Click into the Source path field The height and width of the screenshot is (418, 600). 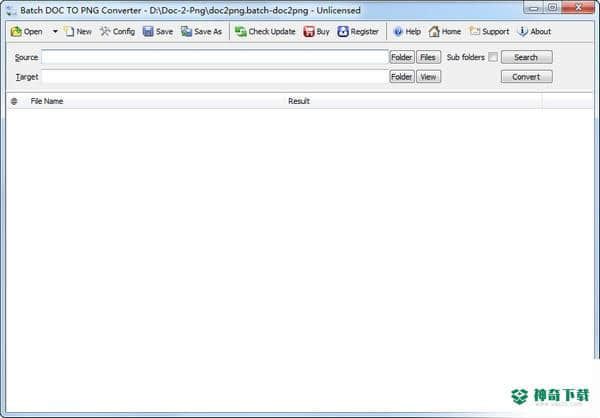215,57
